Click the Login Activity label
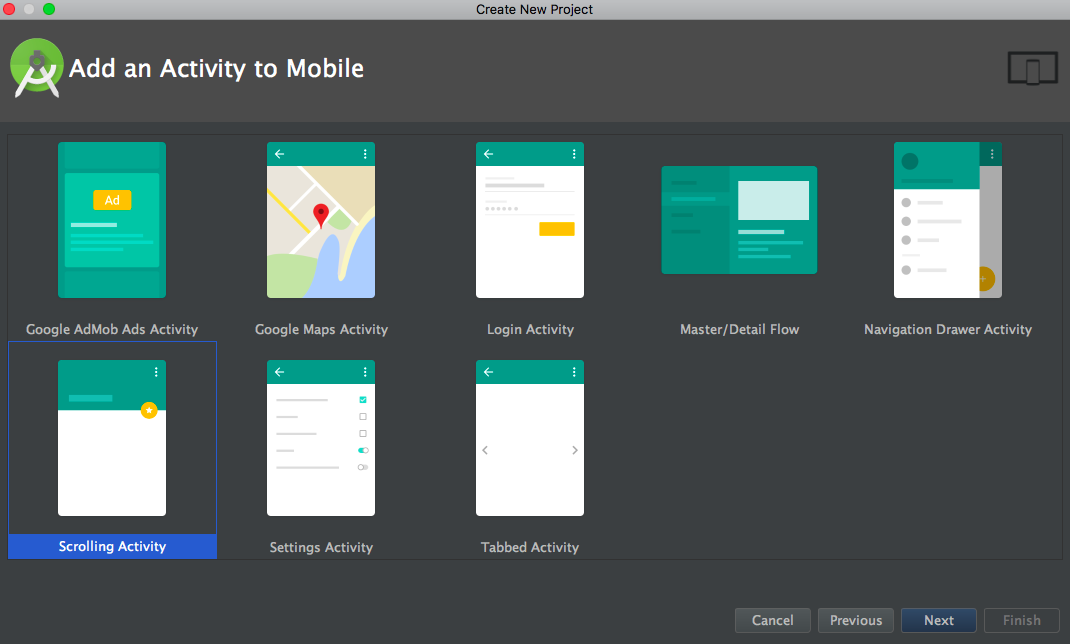The height and width of the screenshot is (644, 1070). (x=529, y=328)
